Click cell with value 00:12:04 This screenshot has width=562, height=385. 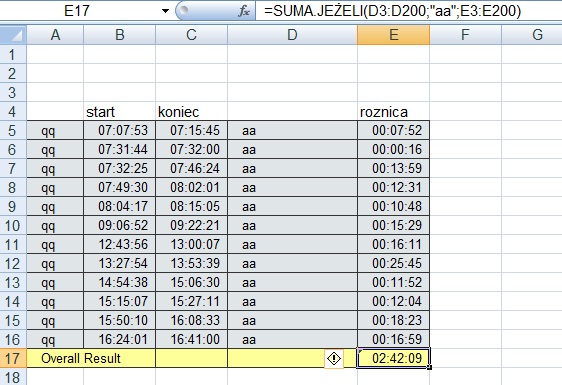394,301
